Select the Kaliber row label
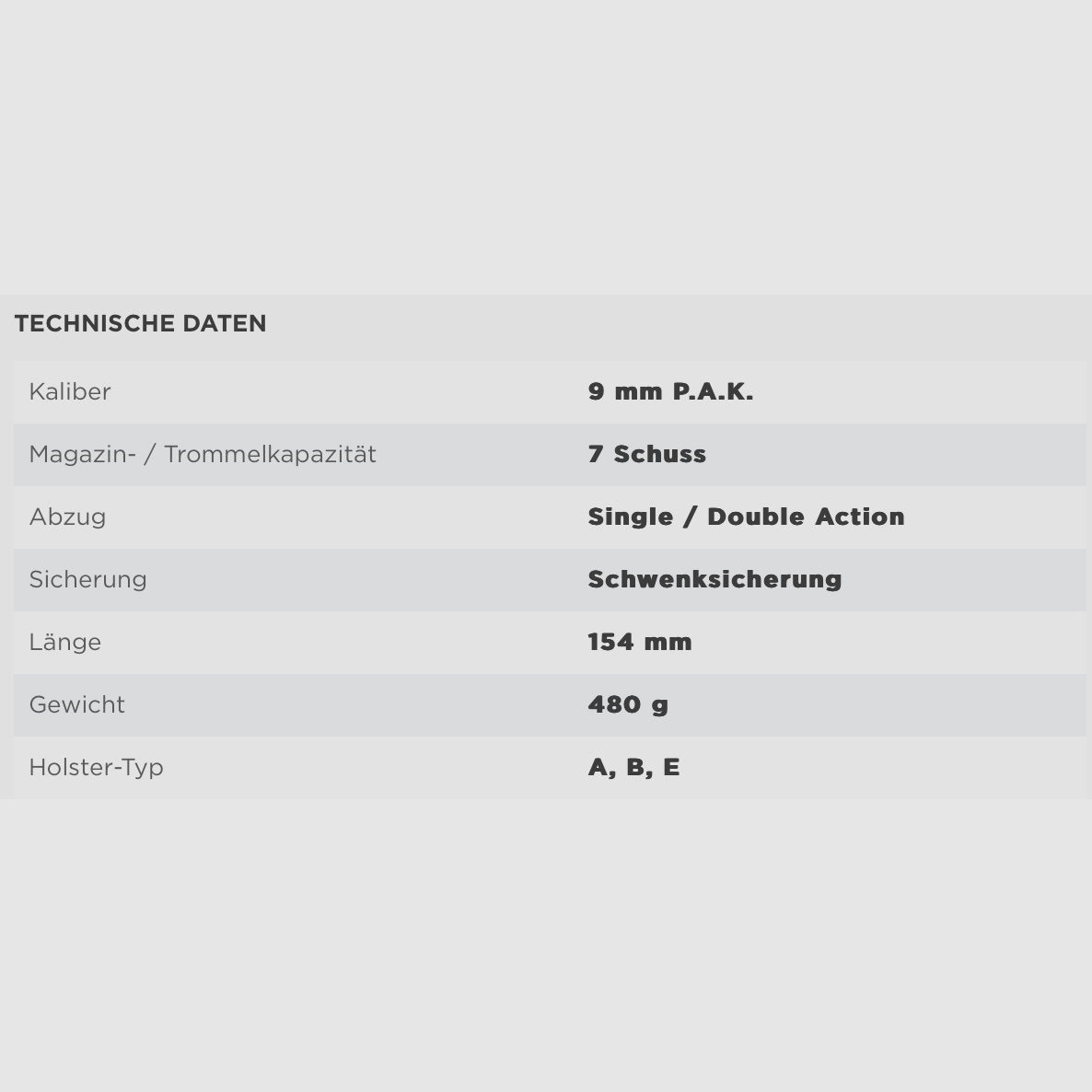 70,392
